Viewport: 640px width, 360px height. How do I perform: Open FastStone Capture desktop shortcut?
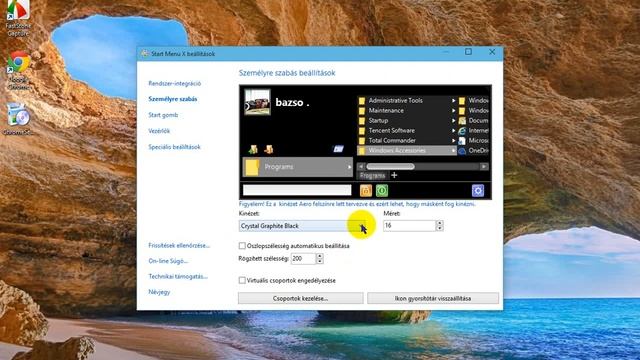(18, 18)
